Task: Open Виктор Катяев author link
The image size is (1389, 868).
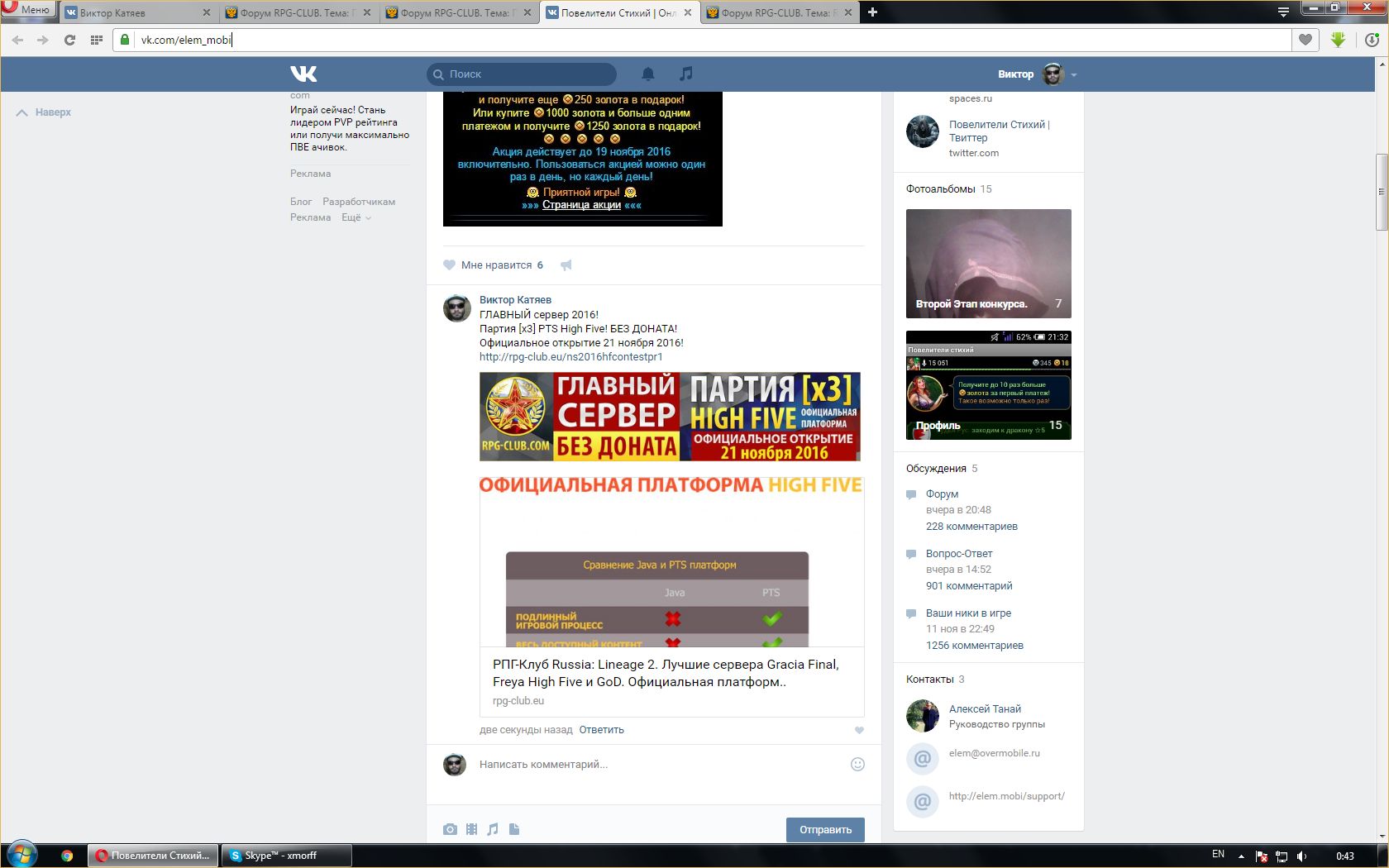Action: [x=515, y=300]
